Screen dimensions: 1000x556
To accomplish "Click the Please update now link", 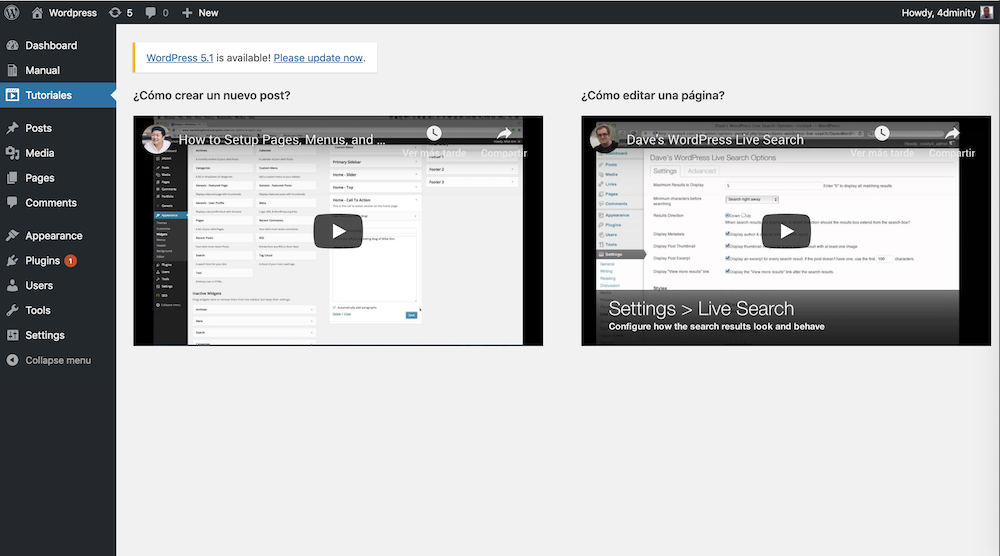I will coord(317,58).
